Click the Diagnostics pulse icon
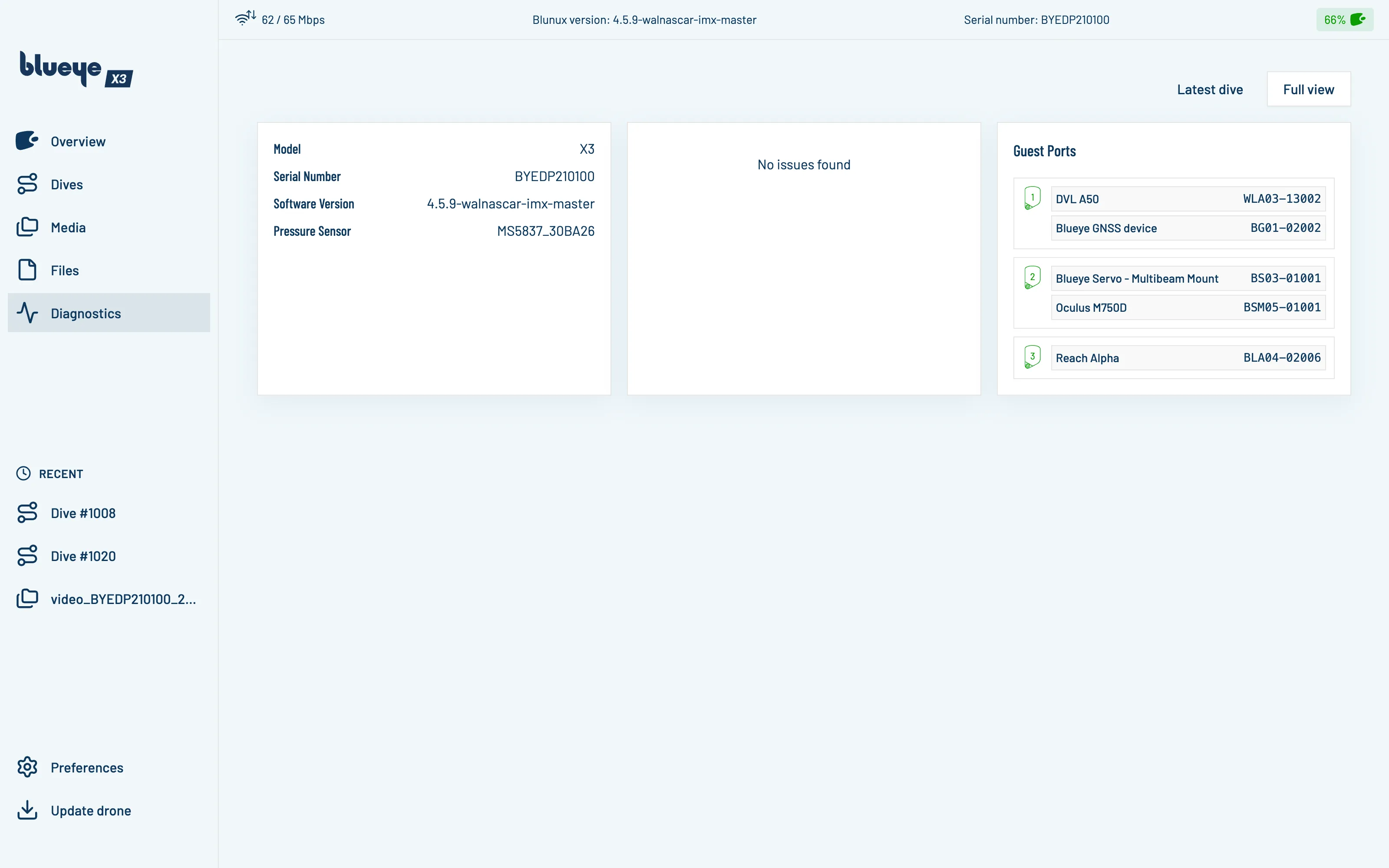The height and width of the screenshot is (868, 1389). (27, 313)
